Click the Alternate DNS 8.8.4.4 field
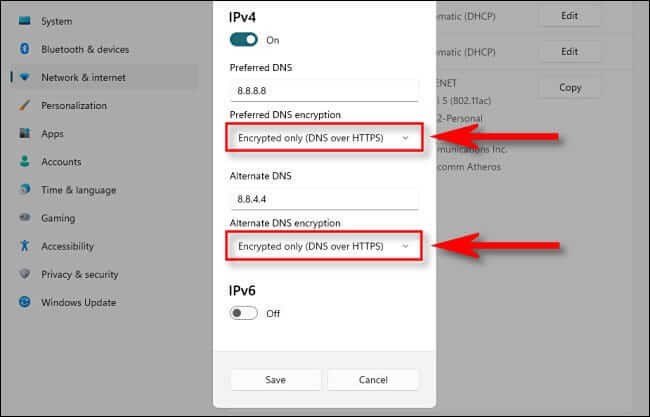 (x=324, y=198)
